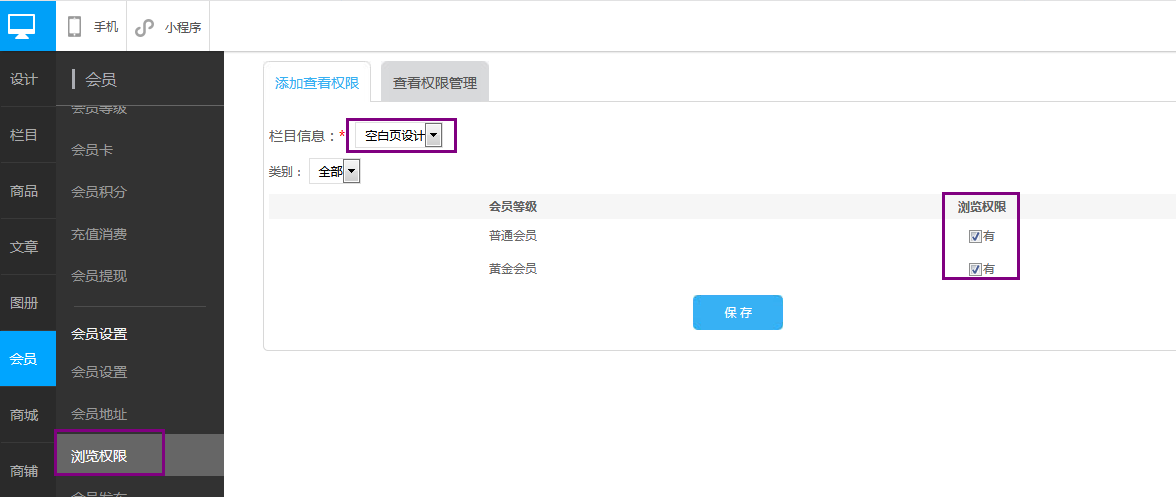The width and height of the screenshot is (1176, 497).
Task: Open 会员地址 in the member submenu
Action: [x=99, y=414]
